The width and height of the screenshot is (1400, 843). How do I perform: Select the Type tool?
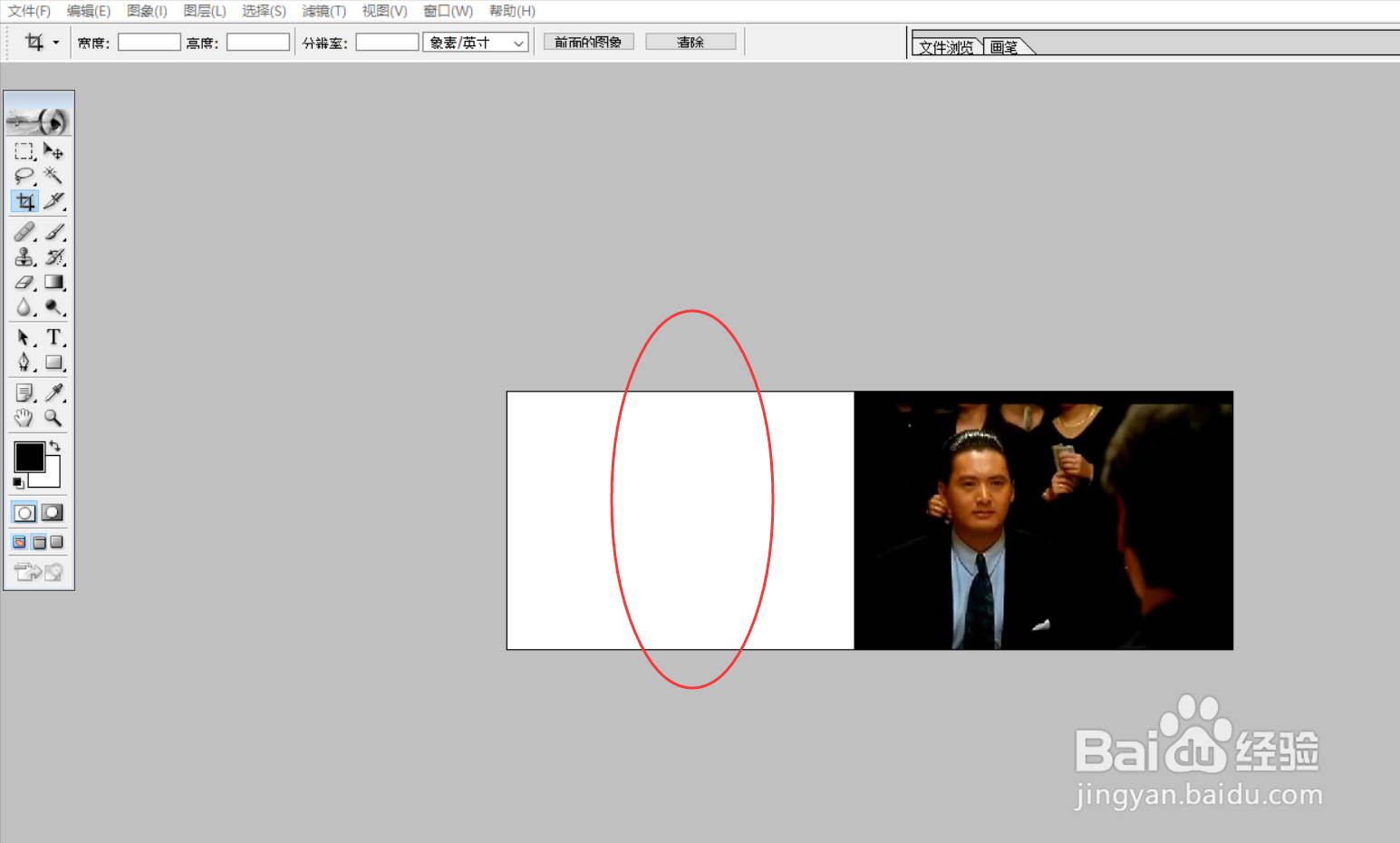click(x=53, y=337)
